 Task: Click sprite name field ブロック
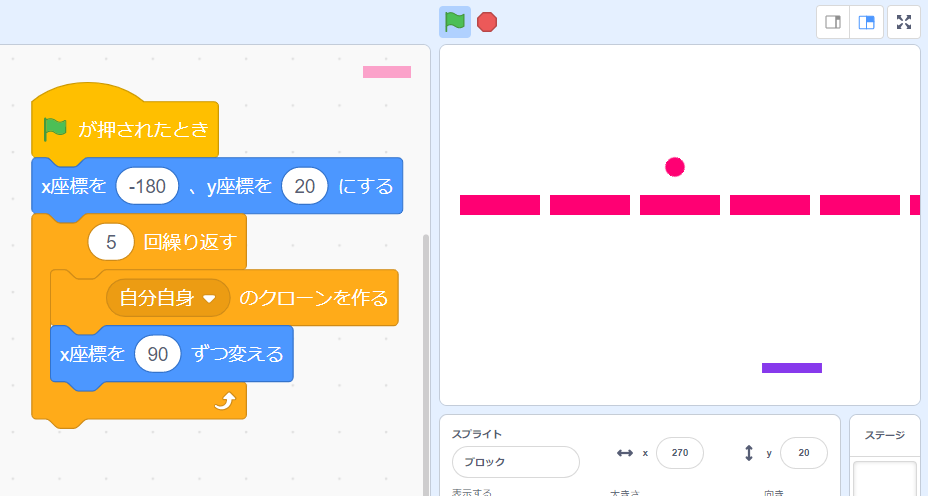515,462
